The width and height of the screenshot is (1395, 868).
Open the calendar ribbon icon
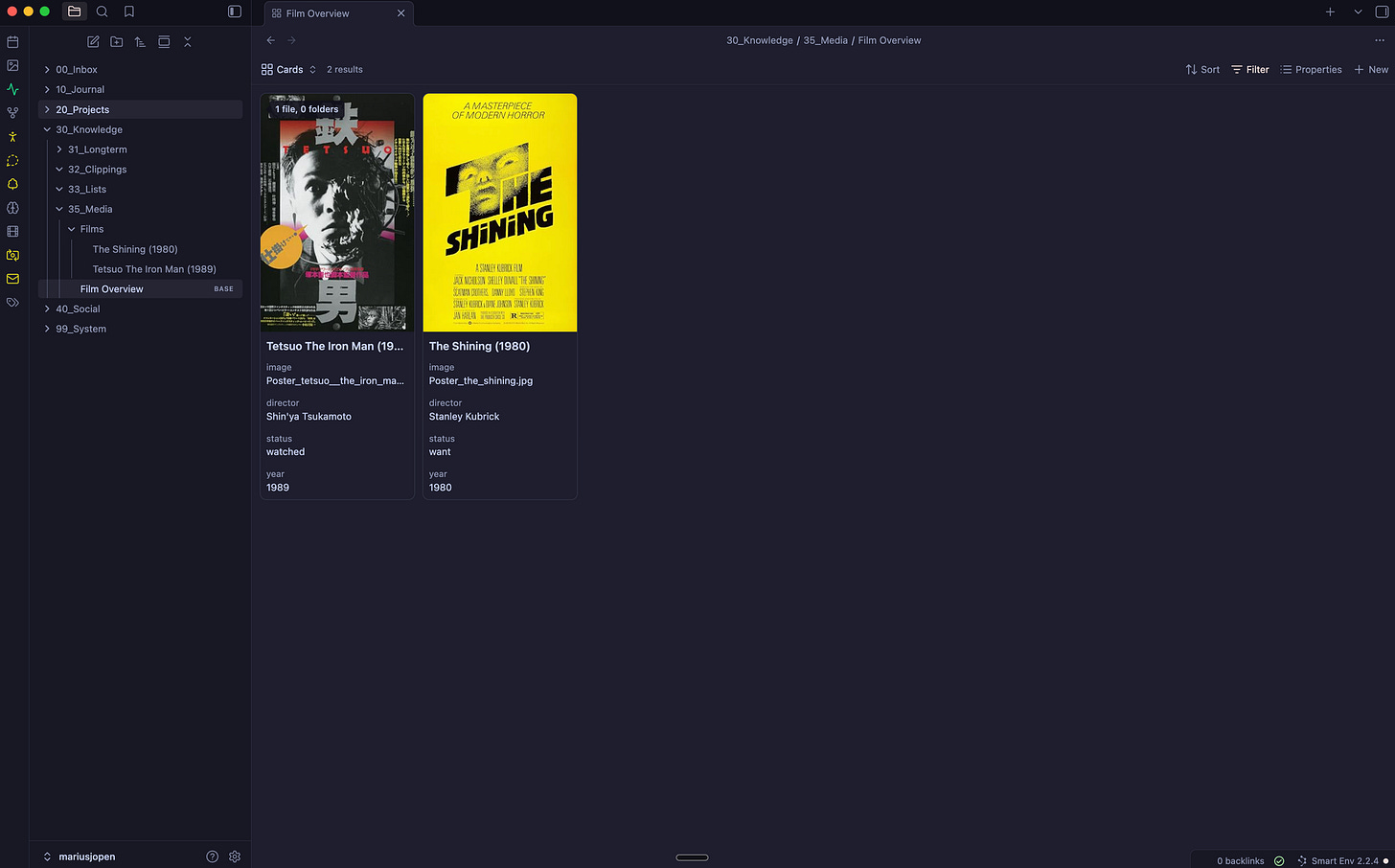pos(12,42)
